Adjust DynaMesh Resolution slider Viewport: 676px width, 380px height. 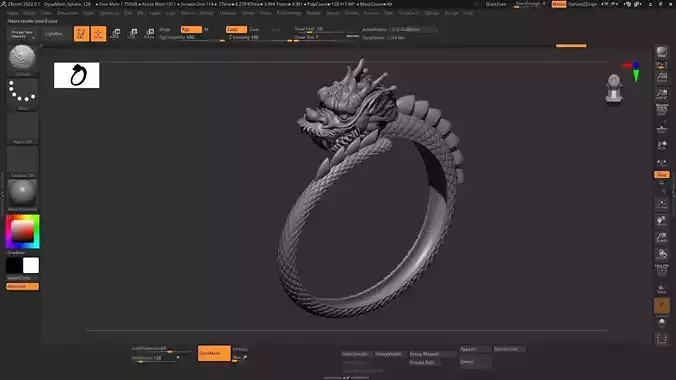(155, 358)
